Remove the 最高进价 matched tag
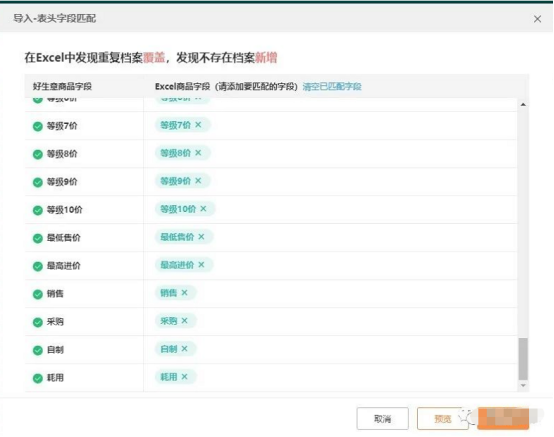Image resolution: width=554 pixels, height=437 pixels. click(201, 265)
